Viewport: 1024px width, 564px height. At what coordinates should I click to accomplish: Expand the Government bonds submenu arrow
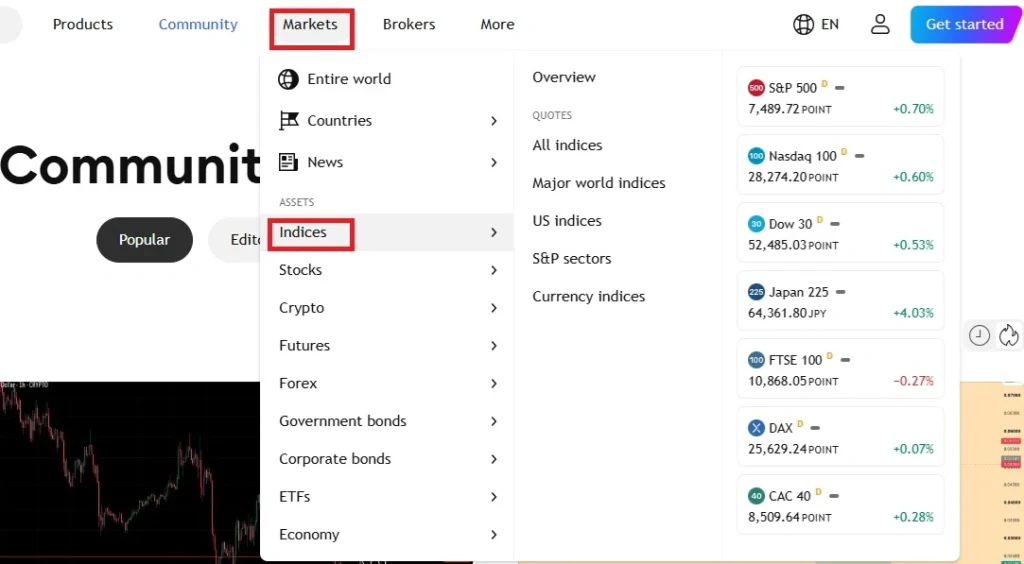(494, 422)
